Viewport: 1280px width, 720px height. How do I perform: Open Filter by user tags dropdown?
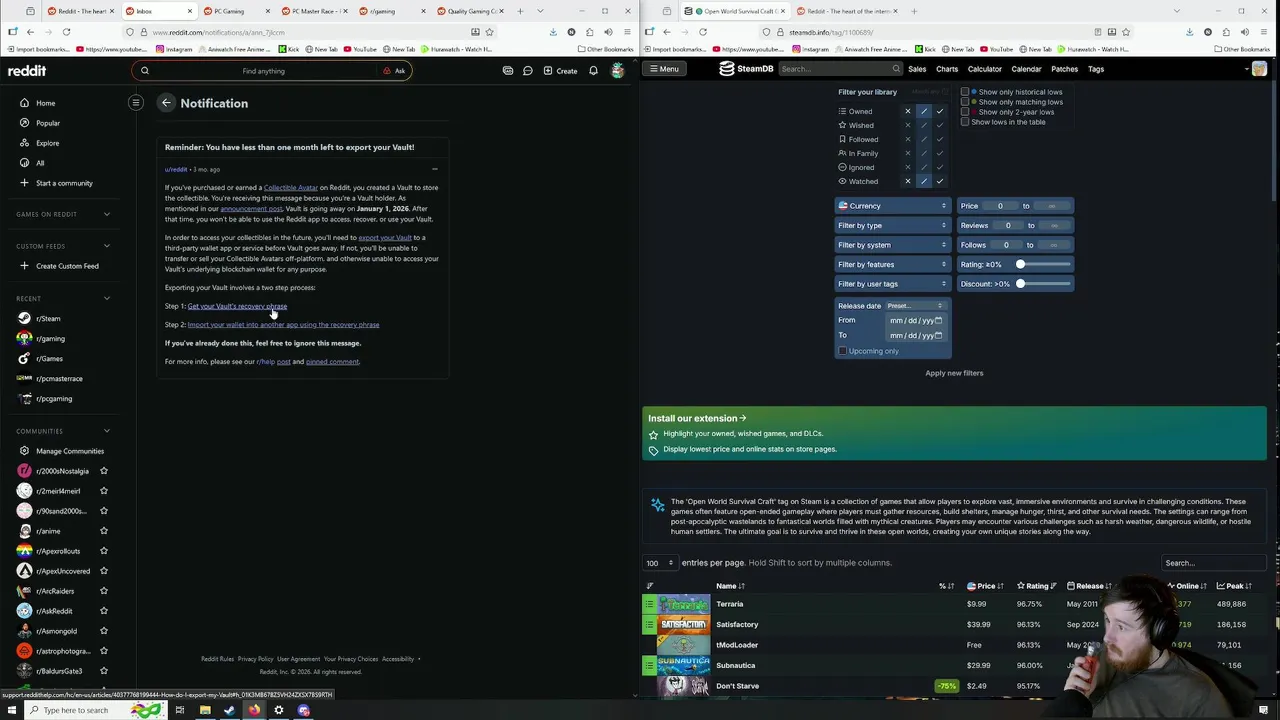click(892, 284)
